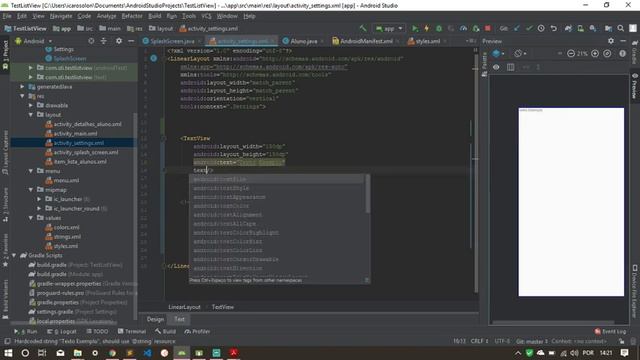This screenshot has width=640, height=360.
Task: Switch to the Design tab
Action: pyautogui.click(x=155, y=319)
